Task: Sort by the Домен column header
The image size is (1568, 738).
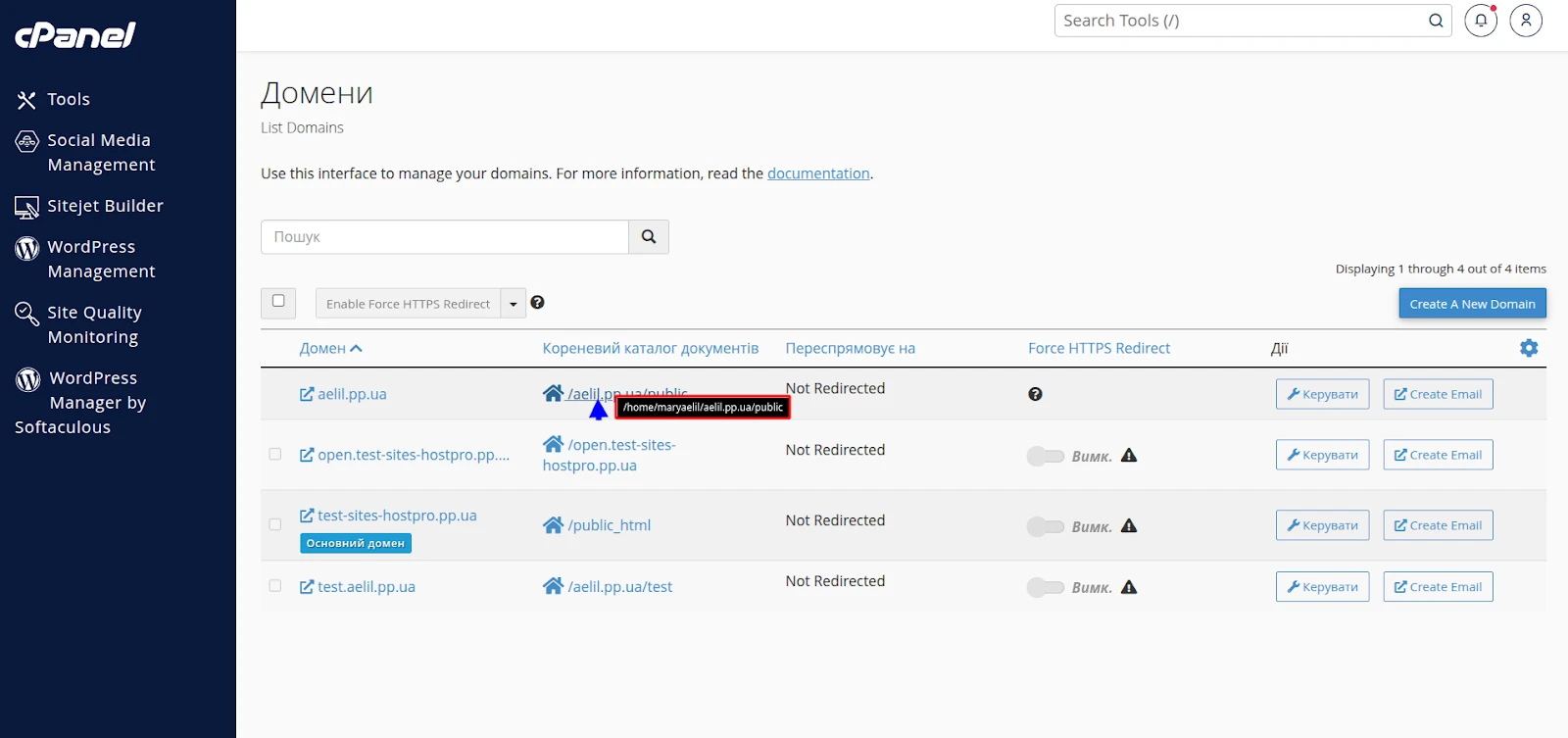Action: click(x=330, y=349)
